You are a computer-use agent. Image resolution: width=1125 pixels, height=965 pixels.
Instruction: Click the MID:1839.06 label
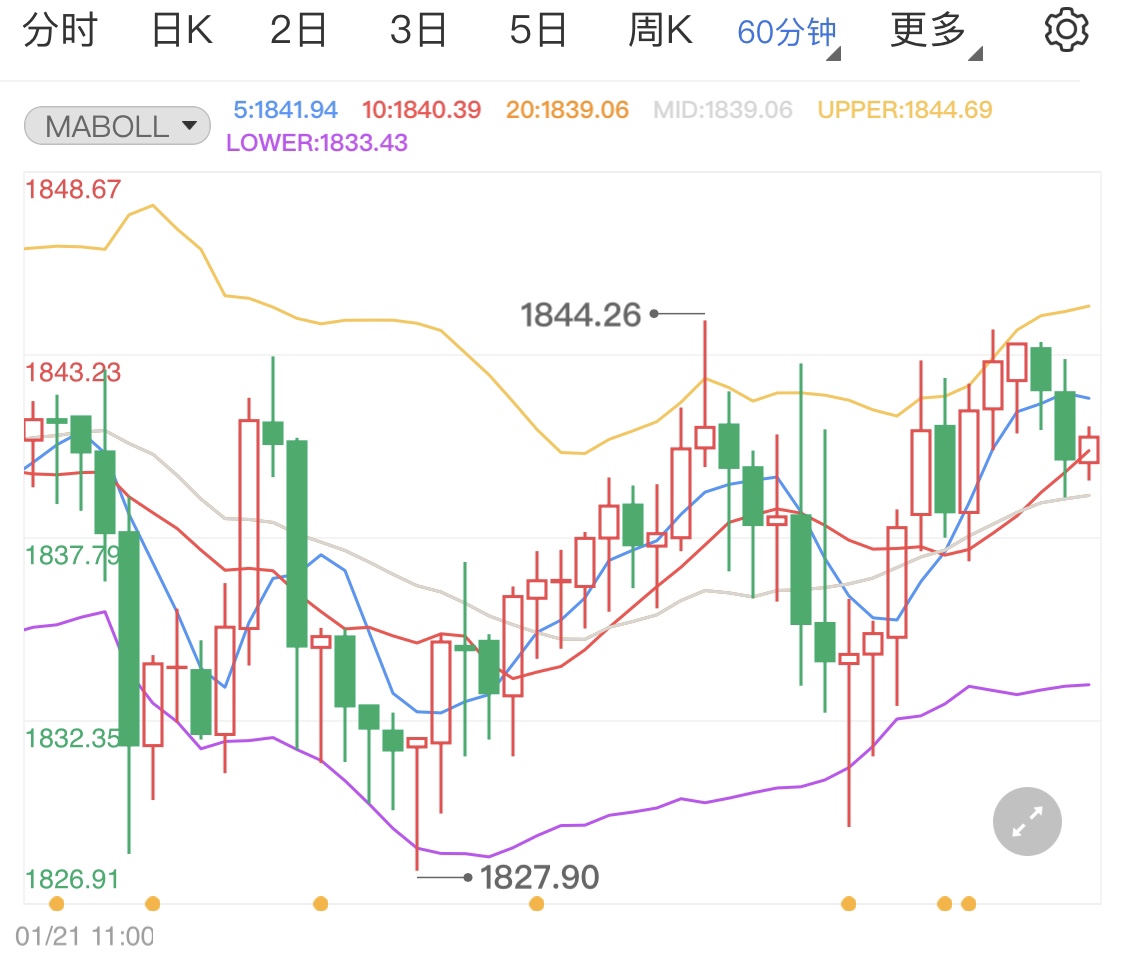tap(722, 110)
